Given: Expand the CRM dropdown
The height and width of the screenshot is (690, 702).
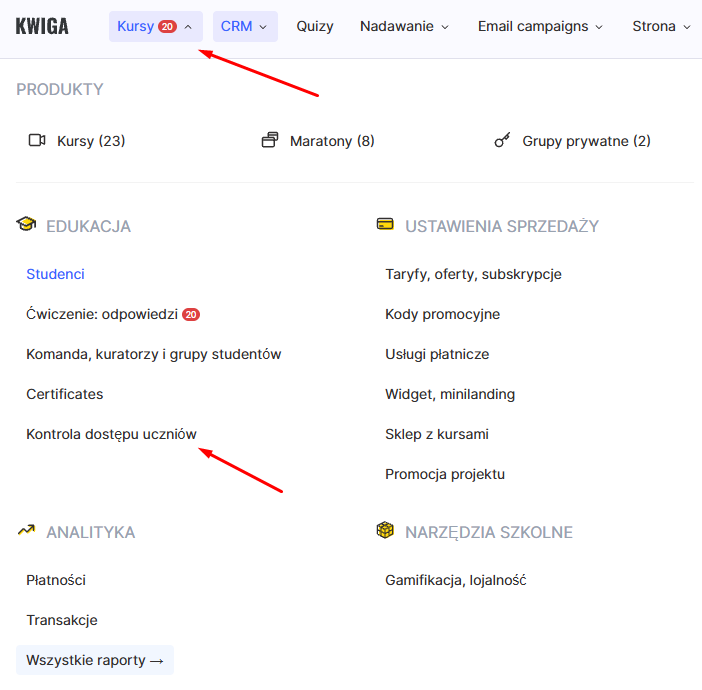Looking at the screenshot, I should (x=244, y=26).
